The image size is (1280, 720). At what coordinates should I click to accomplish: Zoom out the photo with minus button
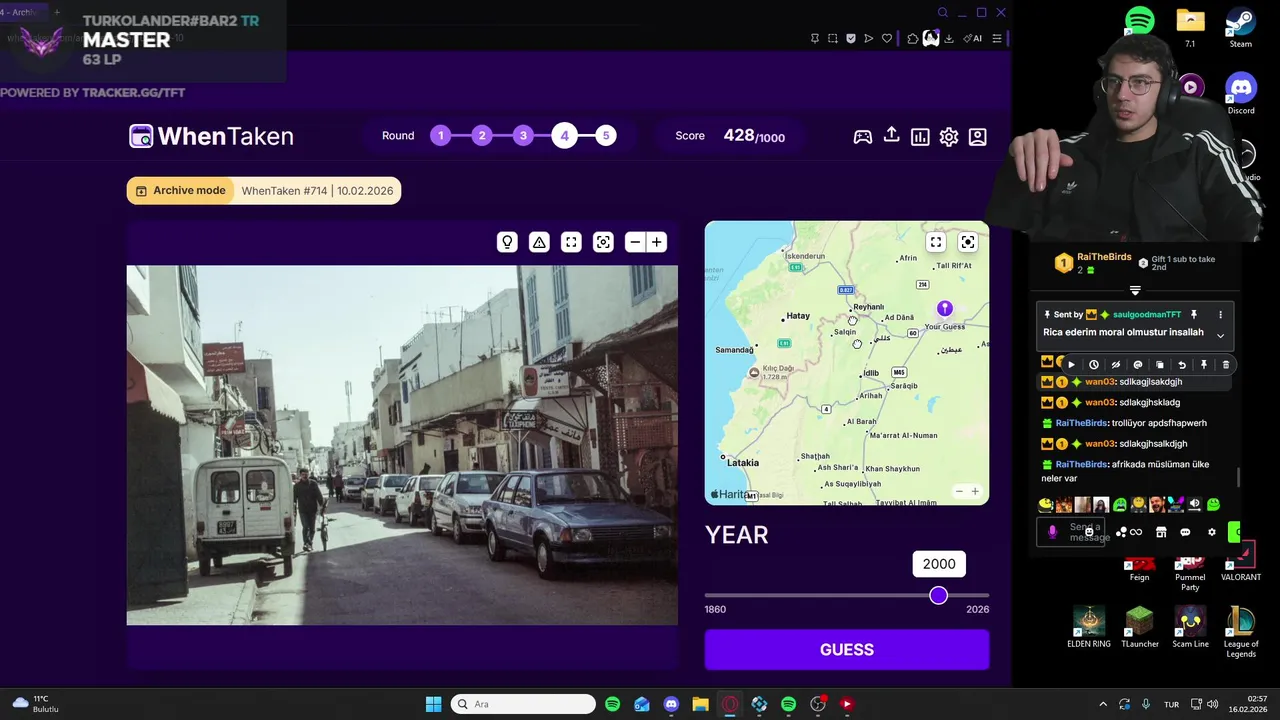coord(635,242)
